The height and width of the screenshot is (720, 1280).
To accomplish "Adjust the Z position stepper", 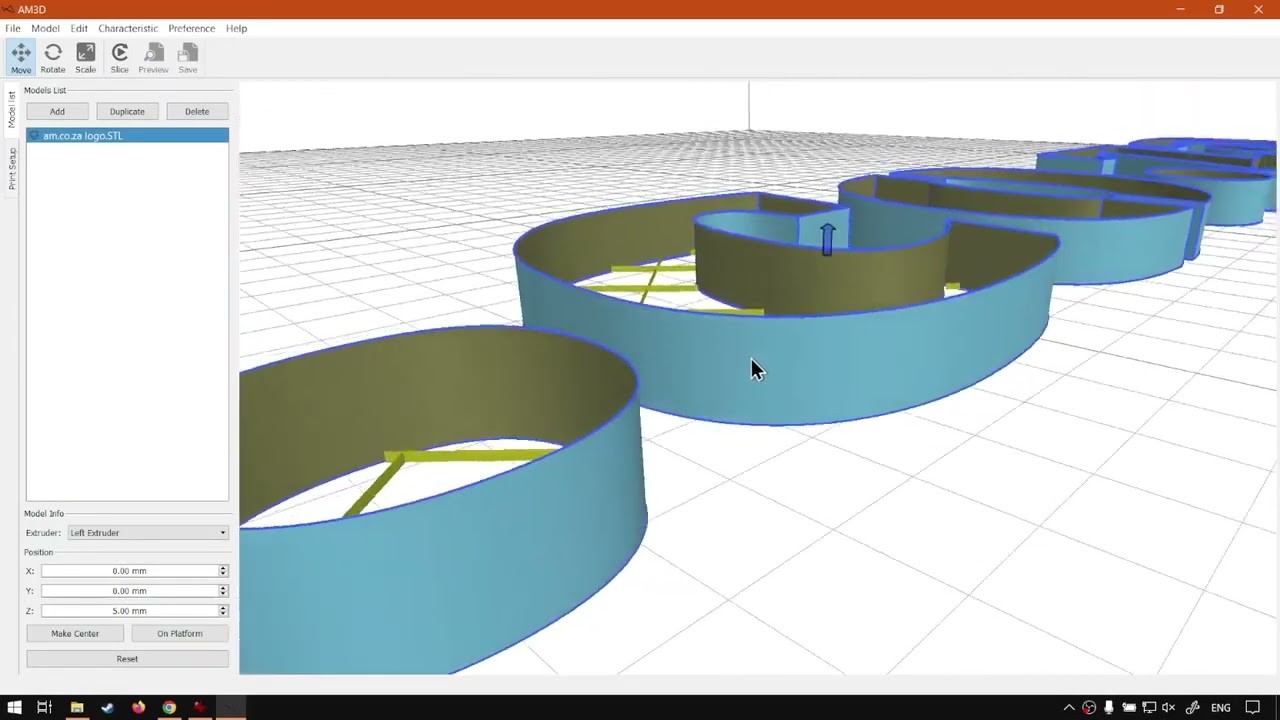I will [x=223, y=611].
